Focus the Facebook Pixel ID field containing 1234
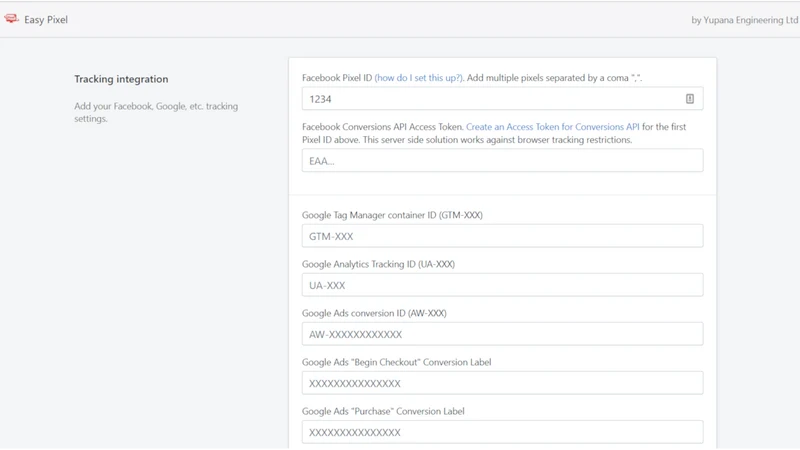 click(502, 99)
